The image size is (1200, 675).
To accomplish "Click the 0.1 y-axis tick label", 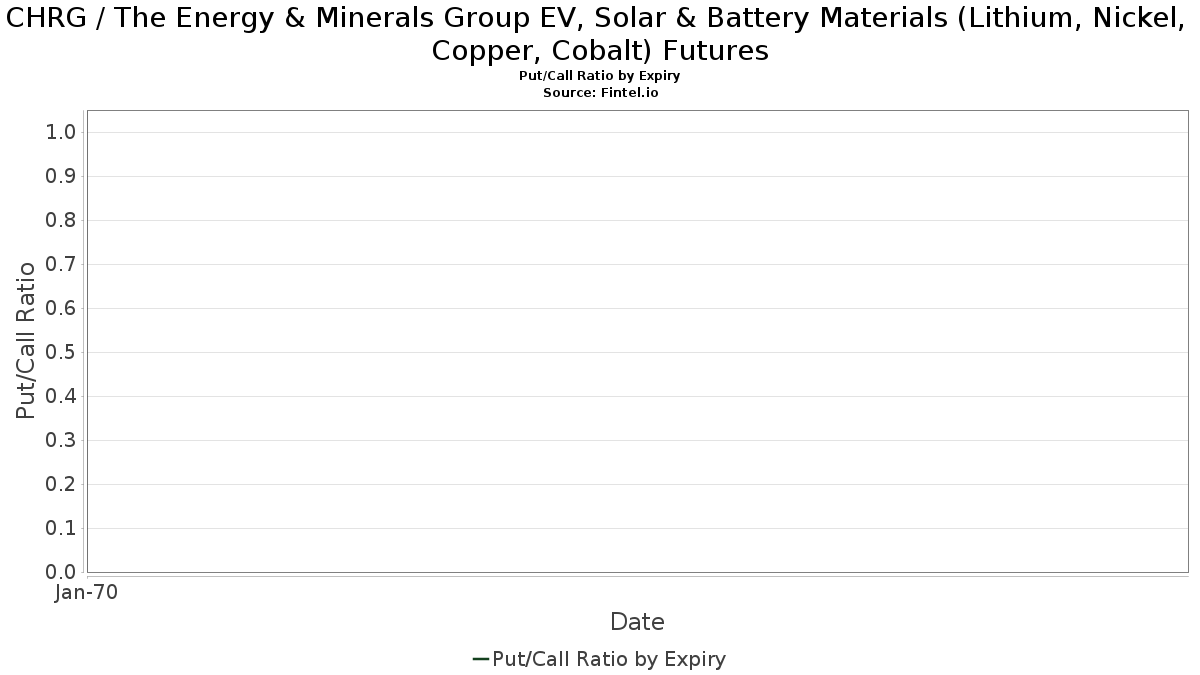I will [61, 528].
